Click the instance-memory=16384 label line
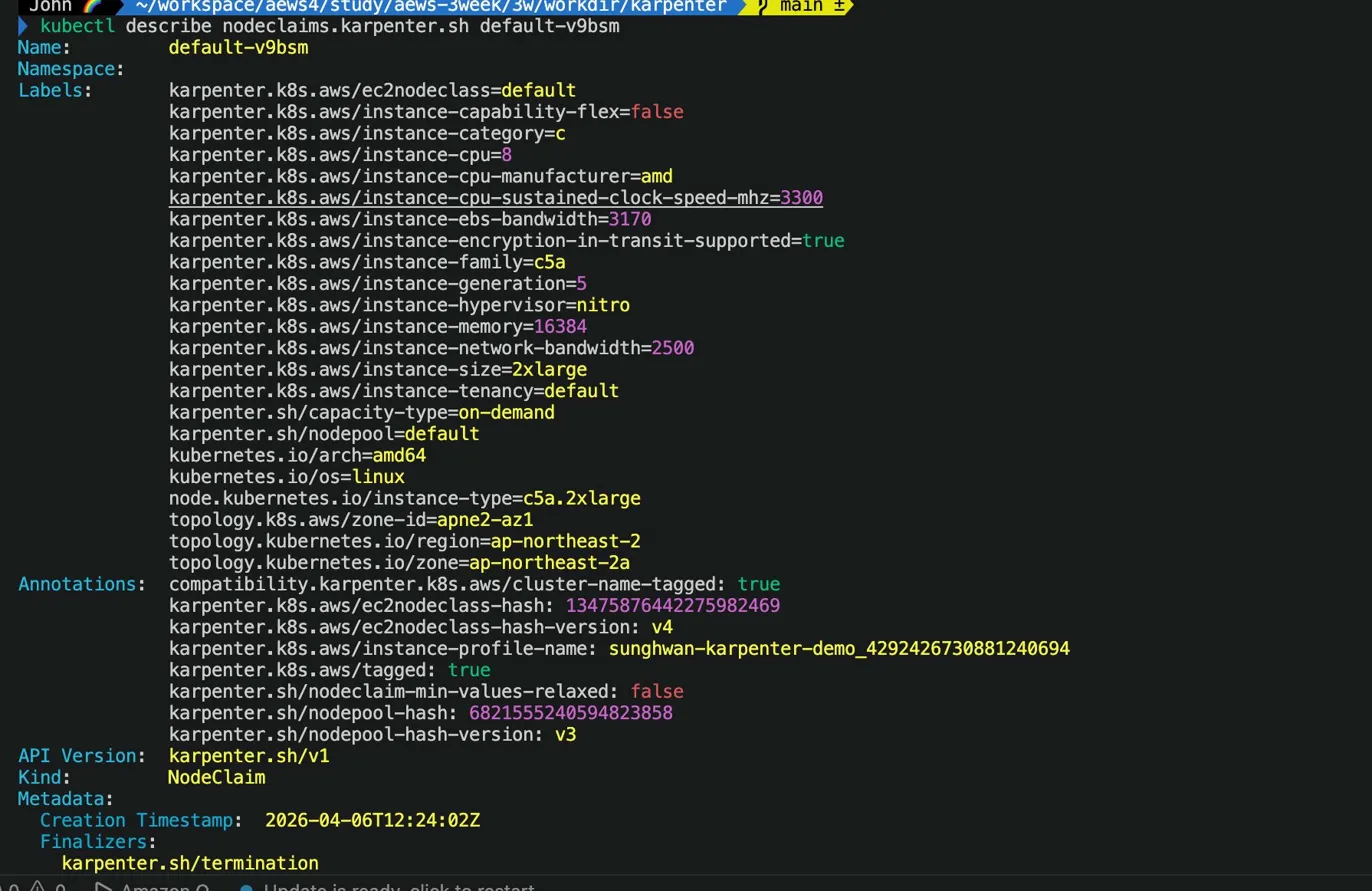Image resolution: width=1372 pixels, height=891 pixels. coord(378,327)
